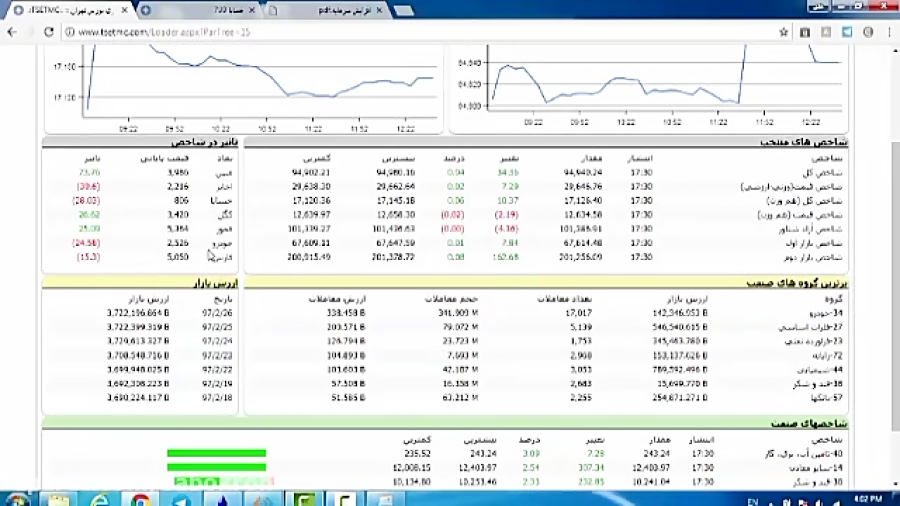Close the second browser tab
The height and width of the screenshot is (506, 900).
(252, 10)
